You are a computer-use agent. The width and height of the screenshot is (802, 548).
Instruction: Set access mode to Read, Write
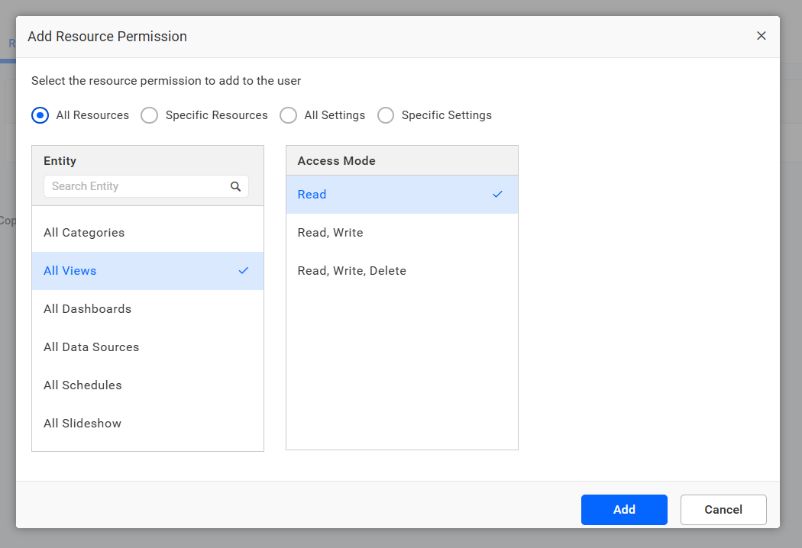tap(402, 233)
